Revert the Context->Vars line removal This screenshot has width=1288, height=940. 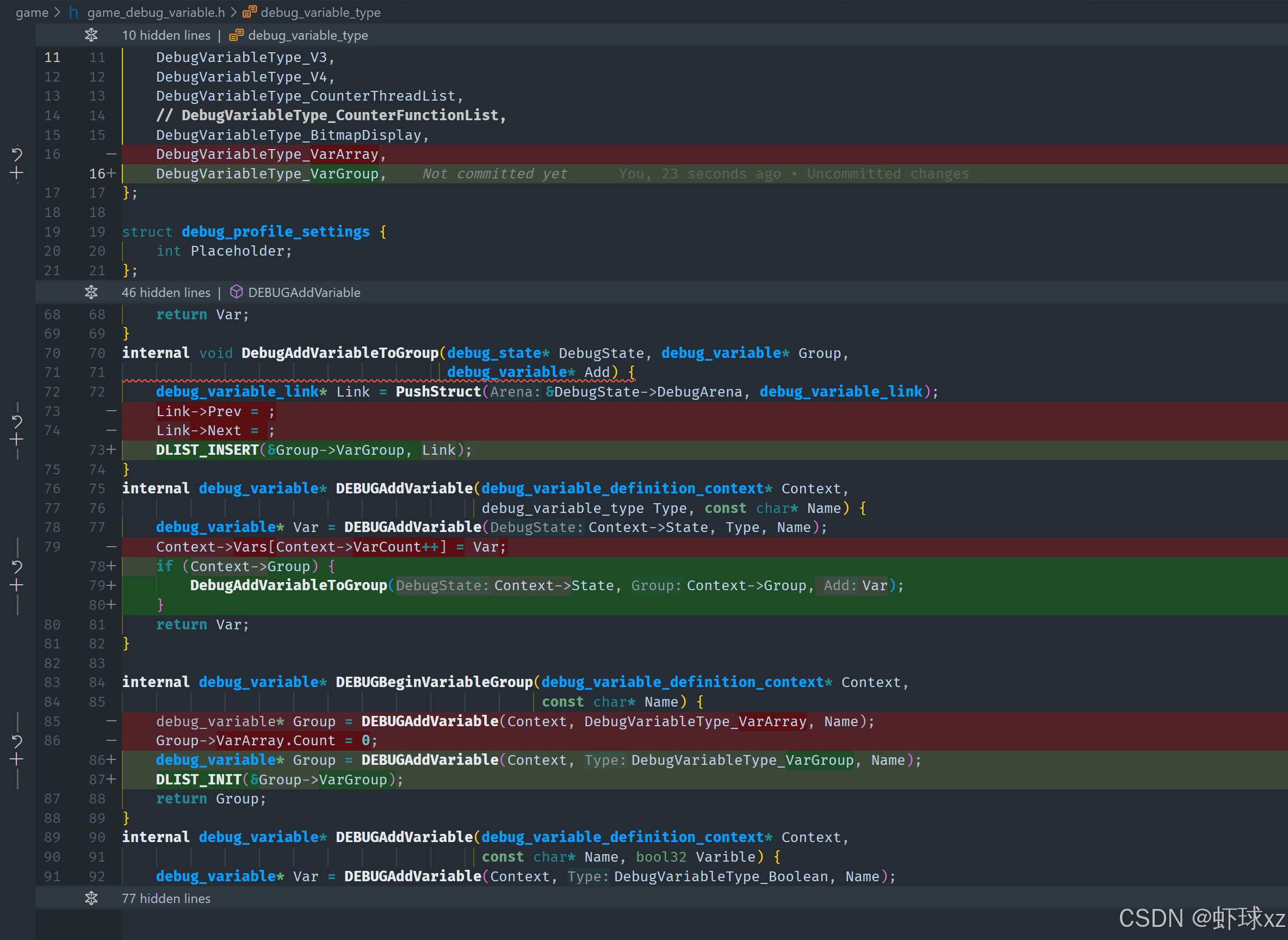(16, 566)
